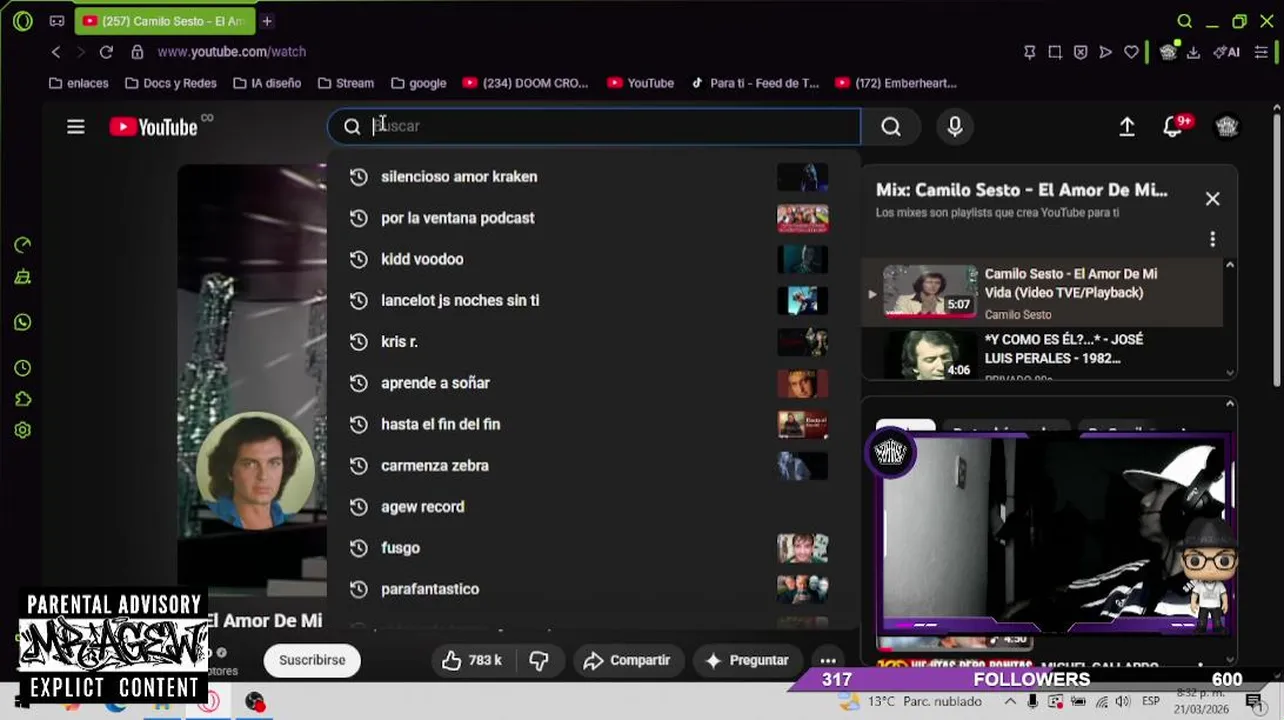Click the search magnifier button

tap(891, 127)
